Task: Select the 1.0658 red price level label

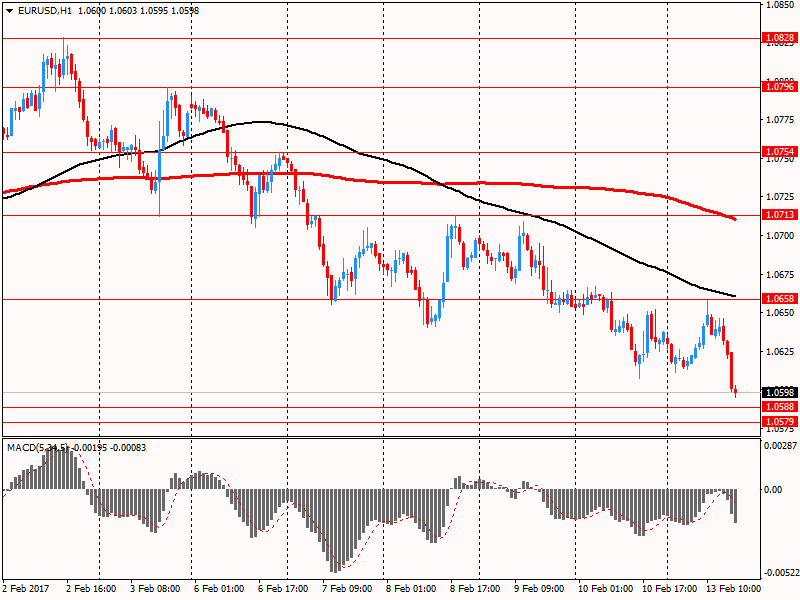Action: pyautogui.click(x=780, y=299)
